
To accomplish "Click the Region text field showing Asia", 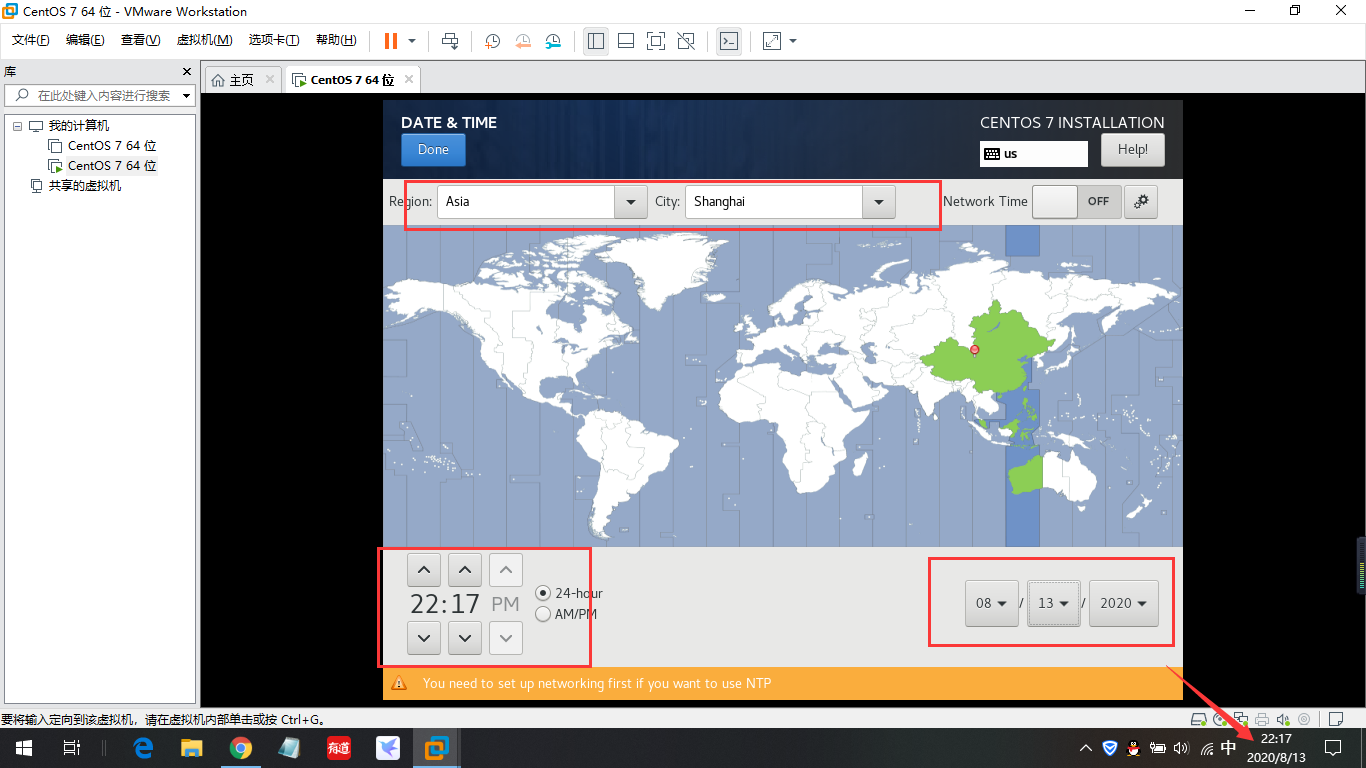I will 526,201.
